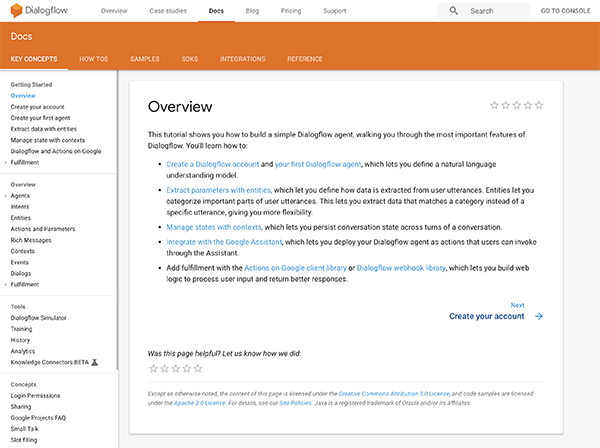Open Entities in sidebar
The height and width of the screenshot is (448, 600).
pyautogui.click(x=21, y=218)
